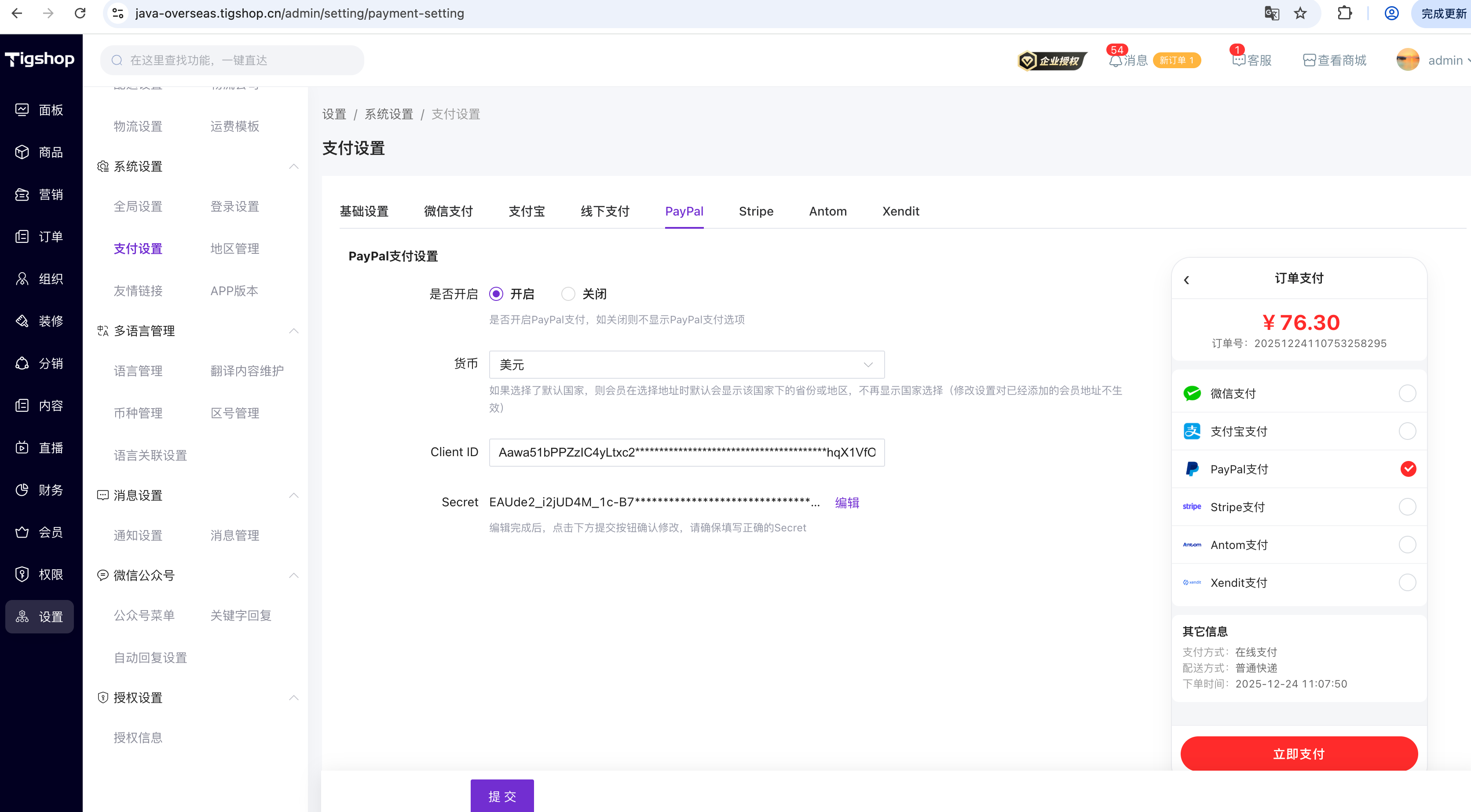The image size is (1471, 812).
Task: Open the 组织 organization sidebar icon
Action: (22, 279)
